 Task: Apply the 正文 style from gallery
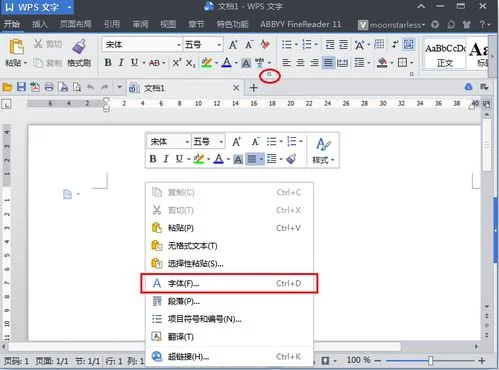coord(445,54)
